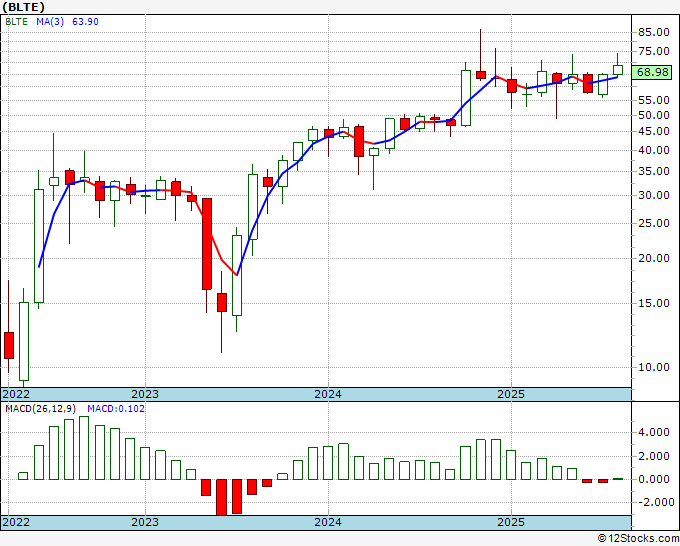
Task: Click the MACD:0.102 value label
Action: pyautogui.click(x=116, y=409)
